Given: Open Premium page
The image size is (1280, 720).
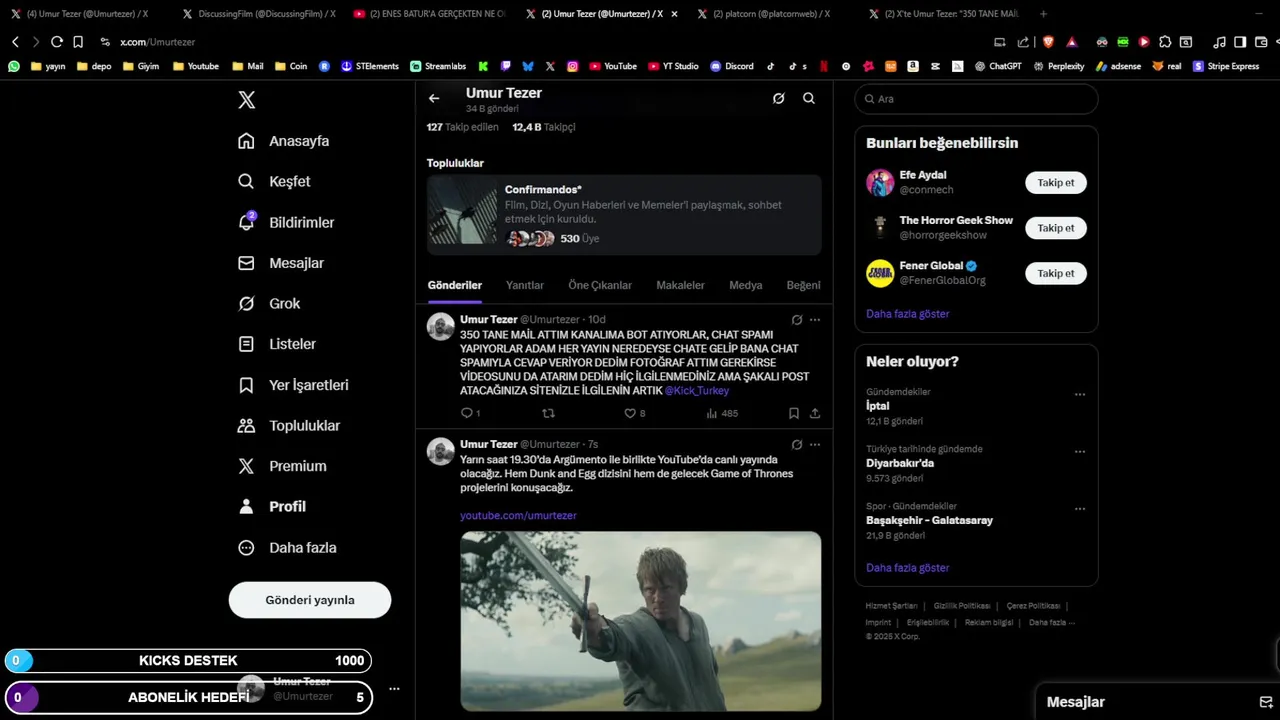Looking at the screenshot, I should pyautogui.click(x=282, y=466).
